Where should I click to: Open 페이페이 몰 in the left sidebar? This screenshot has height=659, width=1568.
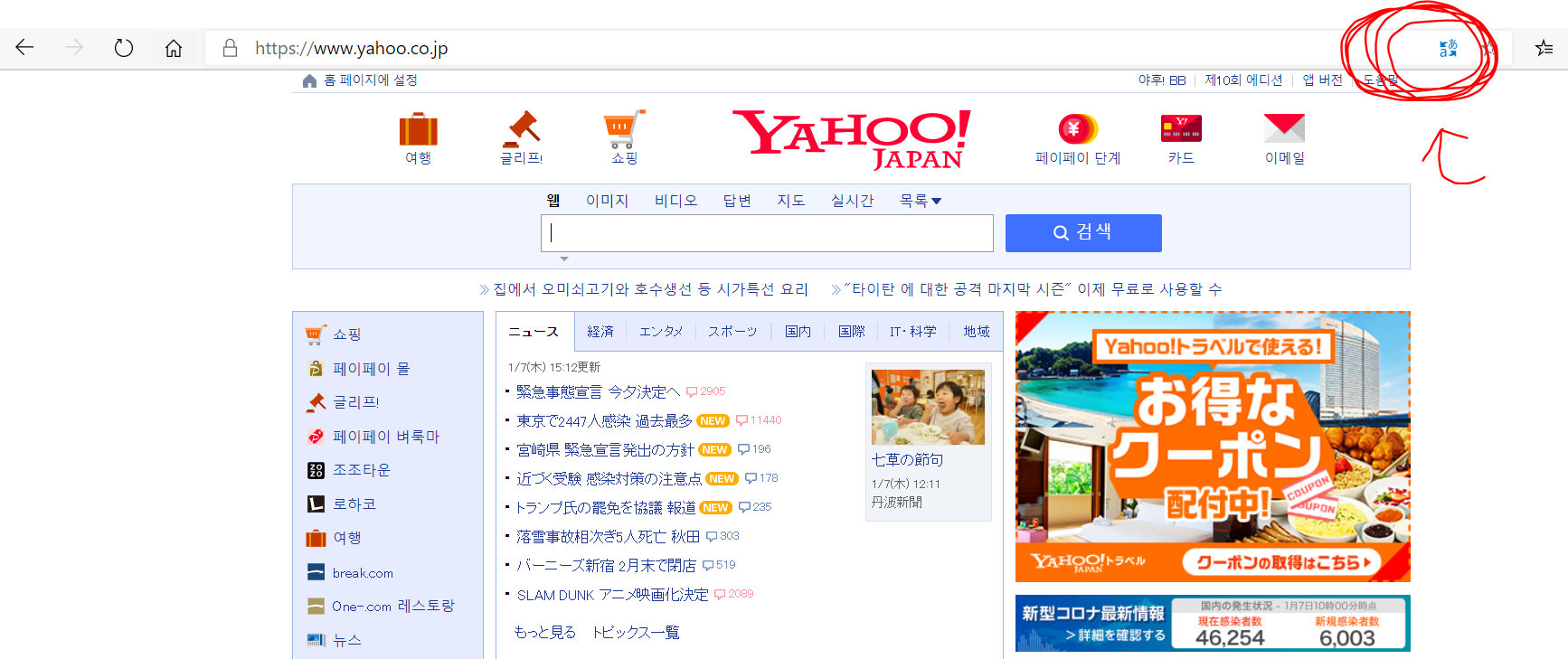point(371,369)
